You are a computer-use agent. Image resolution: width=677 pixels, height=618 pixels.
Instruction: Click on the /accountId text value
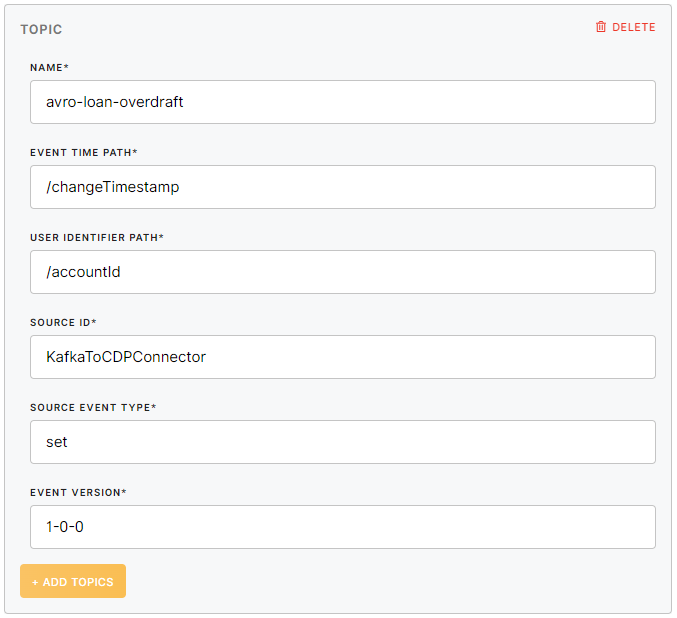coord(83,272)
